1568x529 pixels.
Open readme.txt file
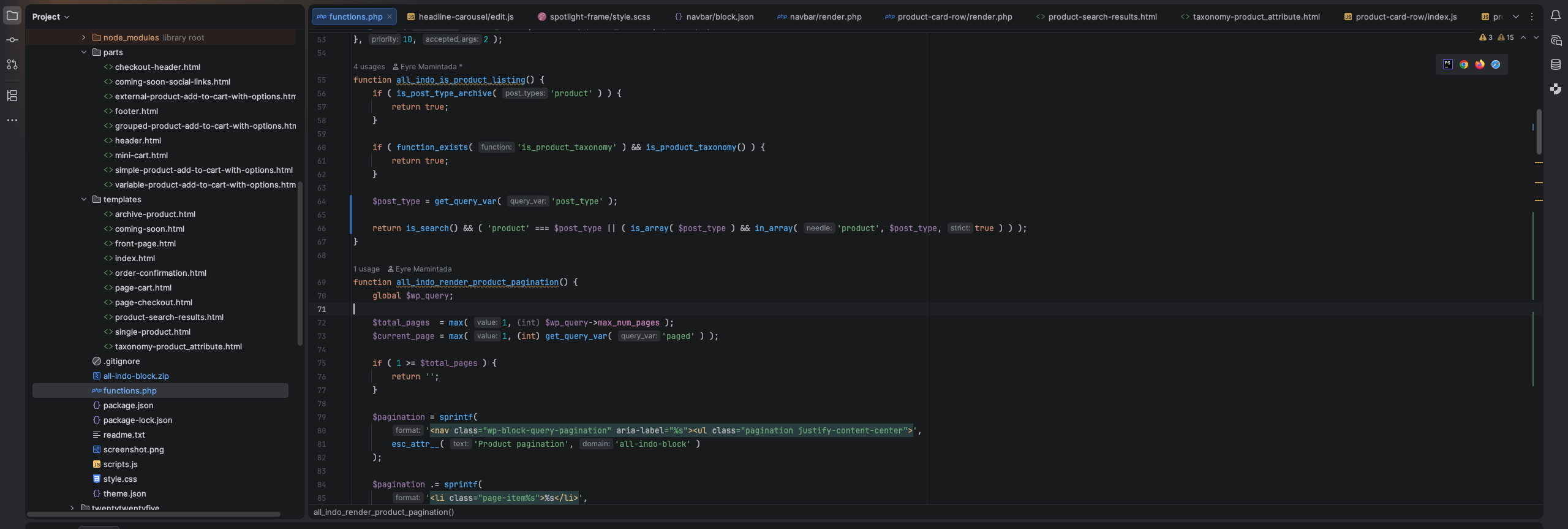pos(124,435)
